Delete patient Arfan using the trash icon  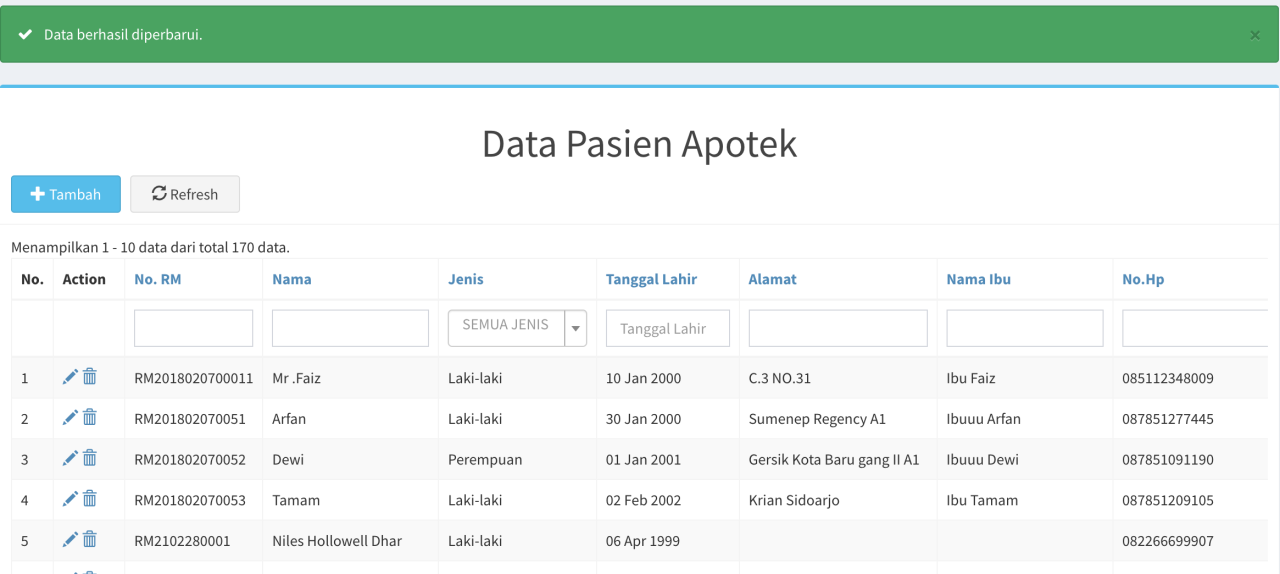point(90,417)
